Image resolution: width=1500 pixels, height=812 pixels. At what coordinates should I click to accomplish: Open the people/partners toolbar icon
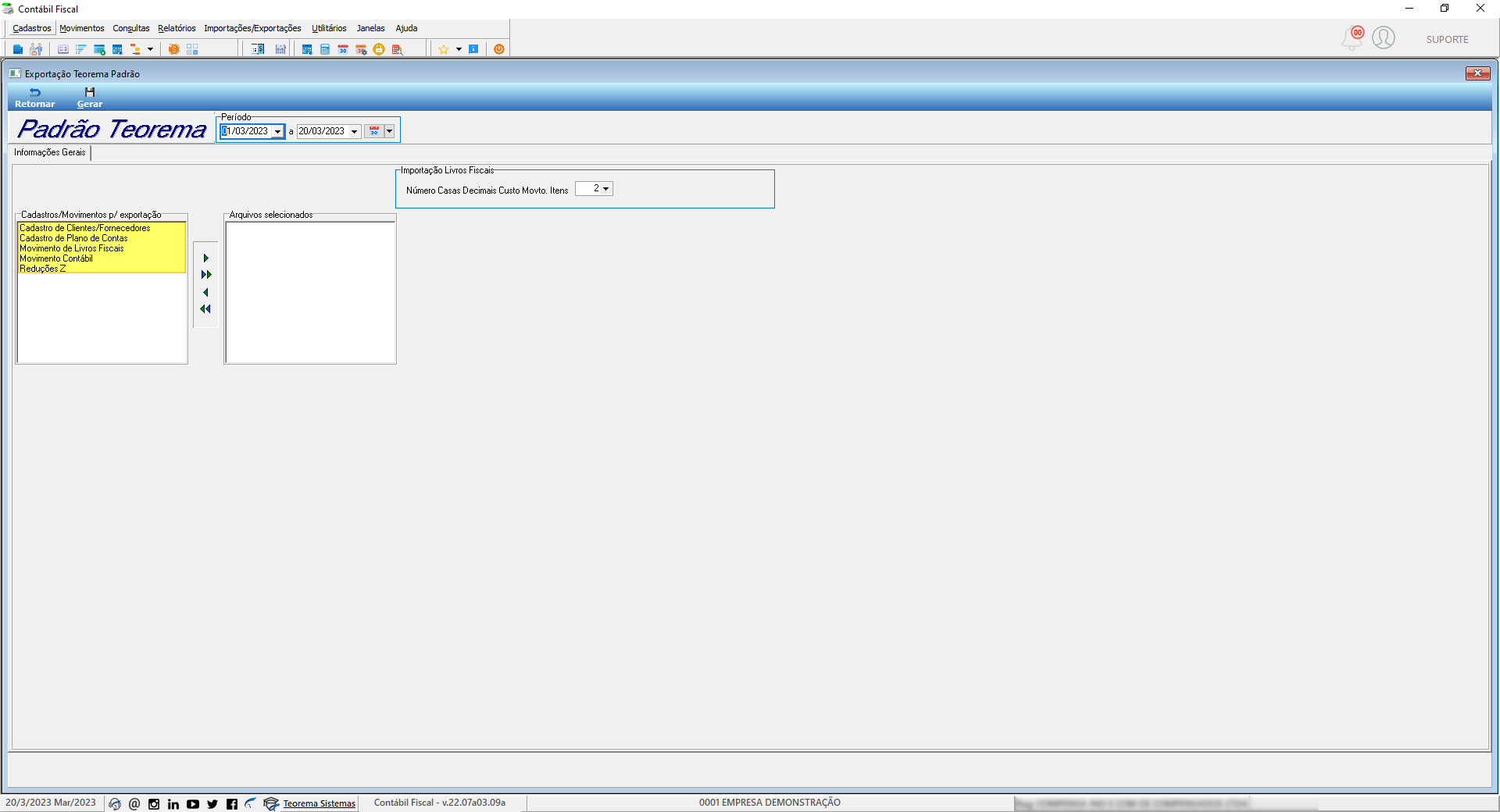tap(36, 49)
